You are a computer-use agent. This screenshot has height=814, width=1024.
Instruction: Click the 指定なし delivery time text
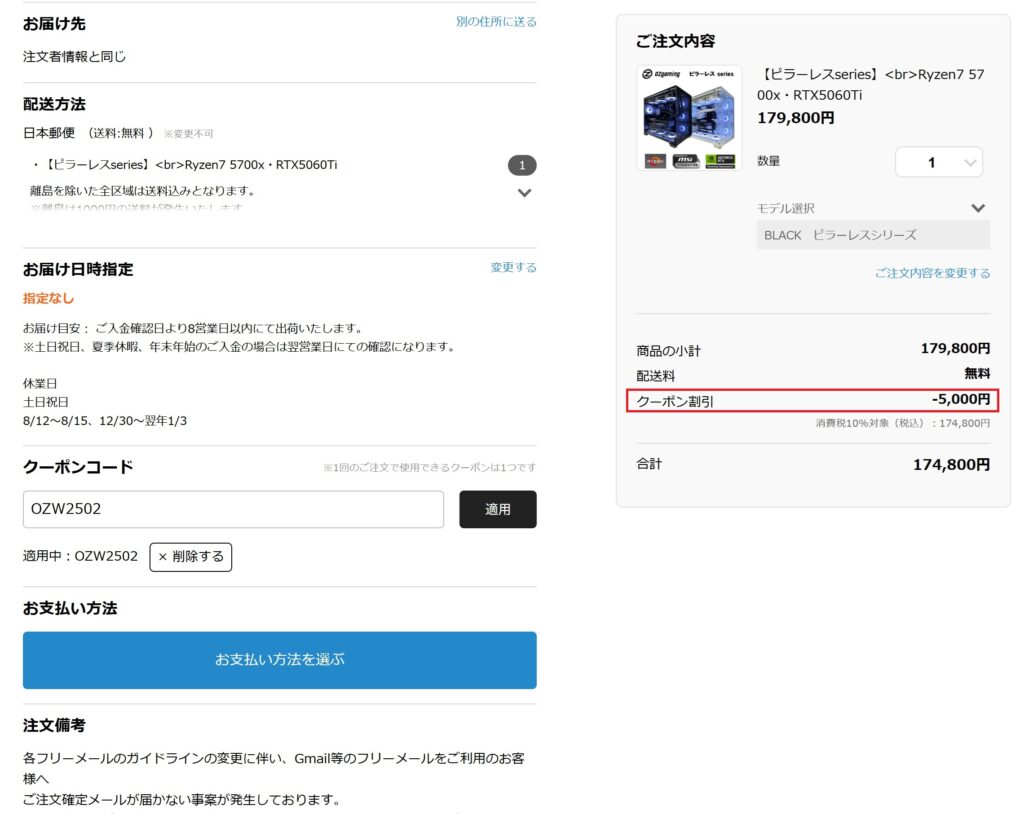46,298
